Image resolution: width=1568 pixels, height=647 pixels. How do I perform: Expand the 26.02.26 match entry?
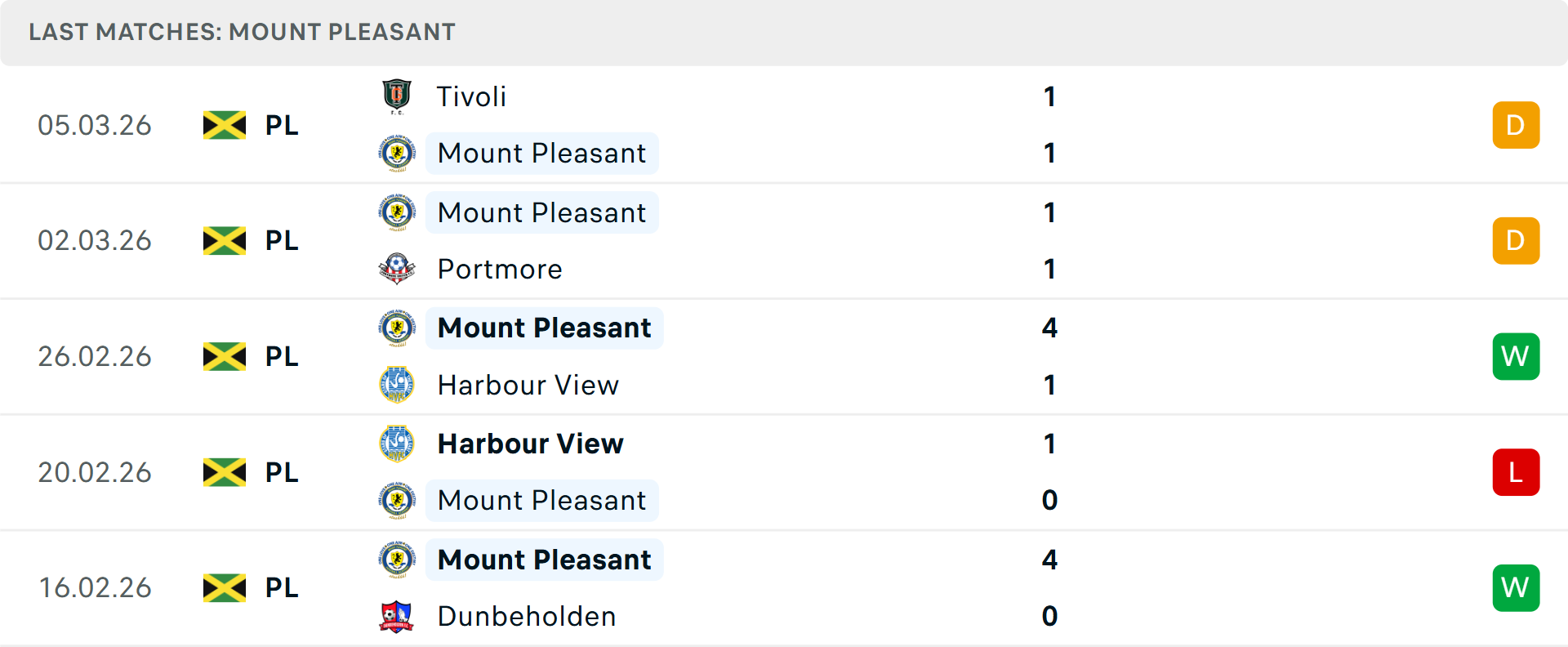[784, 356]
